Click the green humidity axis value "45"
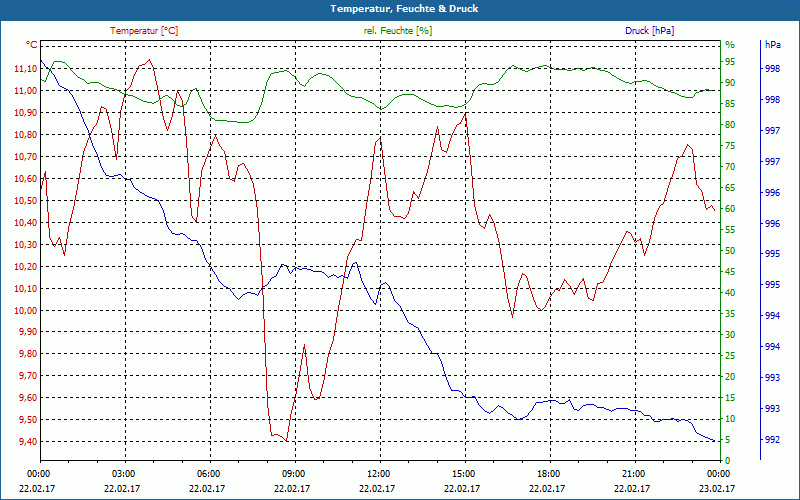This screenshot has width=800, height=500. point(730,271)
